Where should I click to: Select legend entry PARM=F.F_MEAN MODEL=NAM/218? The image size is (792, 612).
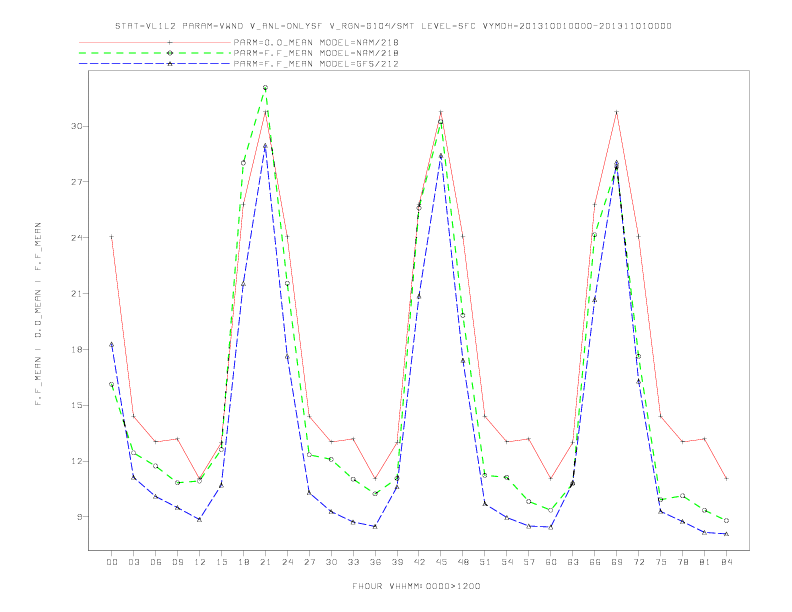(x=316, y=53)
